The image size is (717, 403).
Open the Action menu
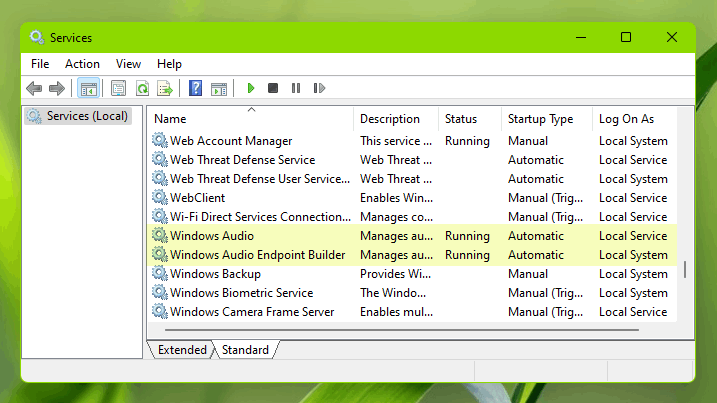click(82, 64)
